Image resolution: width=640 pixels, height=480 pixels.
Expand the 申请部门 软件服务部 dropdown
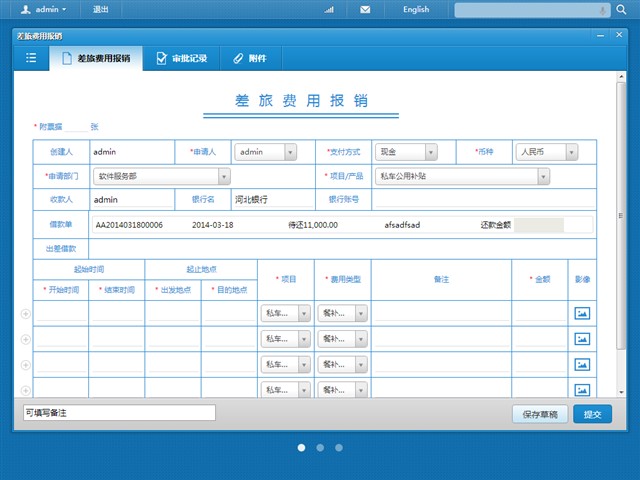coord(162,176)
